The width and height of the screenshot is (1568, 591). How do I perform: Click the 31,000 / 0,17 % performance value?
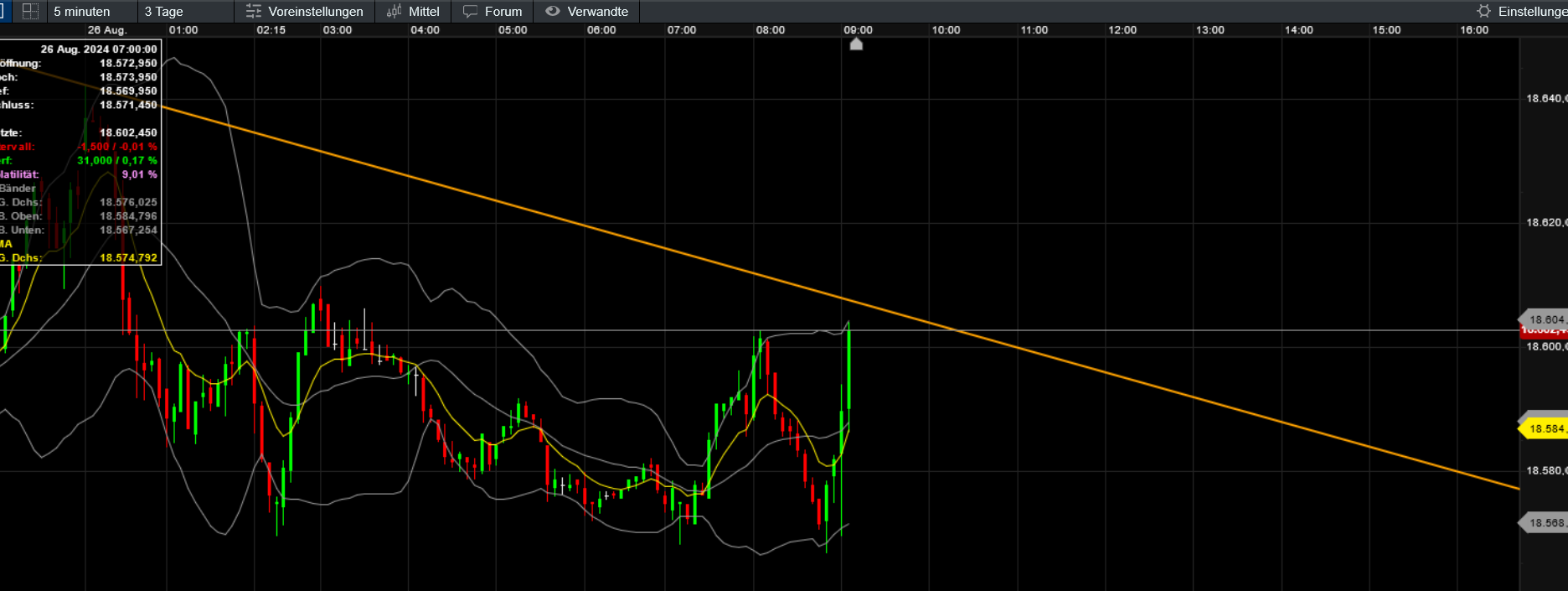click(x=117, y=160)
